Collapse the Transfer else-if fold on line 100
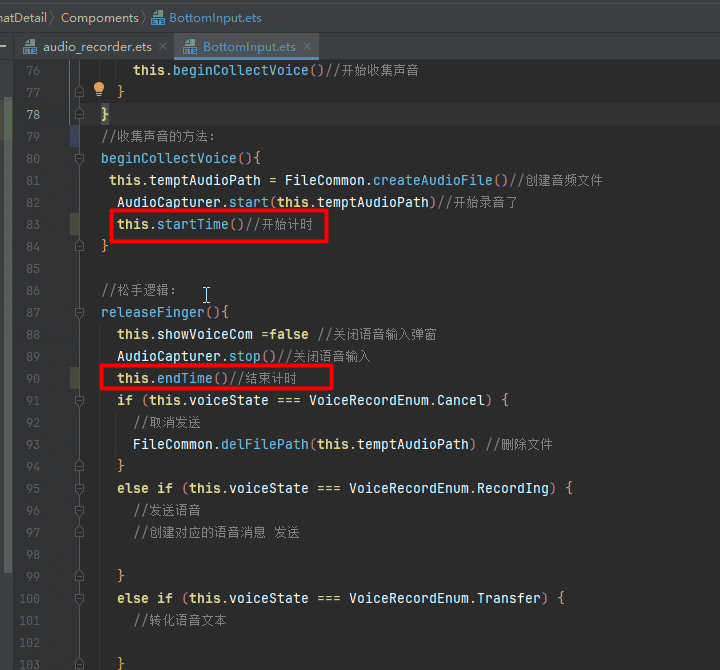 (78, 598)
